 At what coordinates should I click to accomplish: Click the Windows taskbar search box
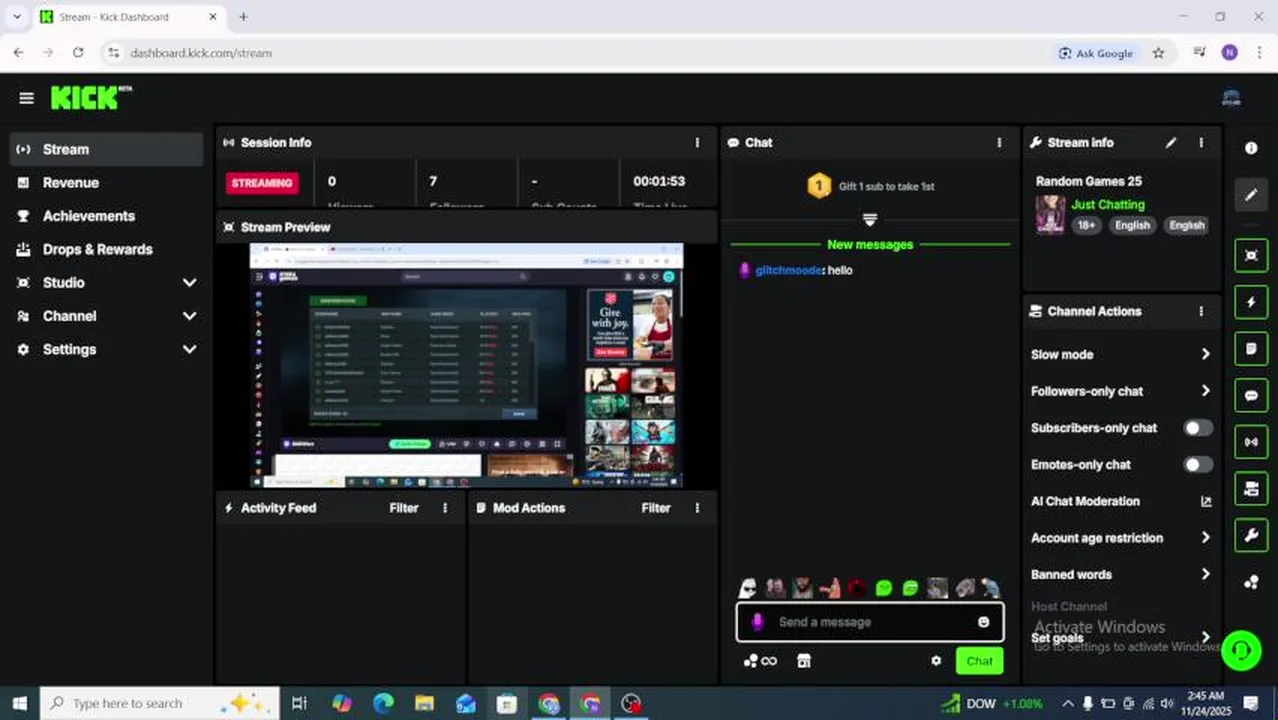[x=160, y=703]
